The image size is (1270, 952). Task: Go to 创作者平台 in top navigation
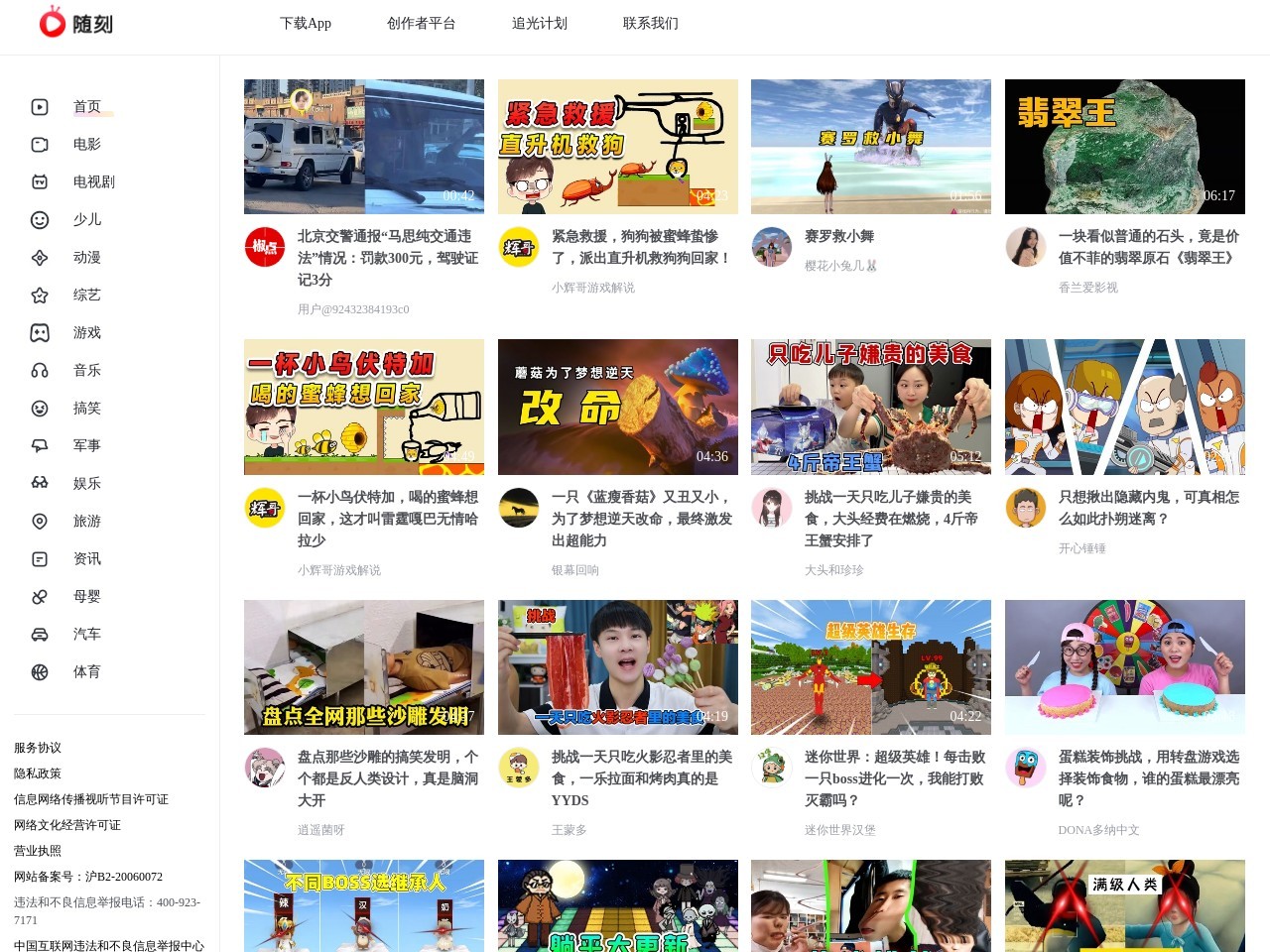point(422,24)
